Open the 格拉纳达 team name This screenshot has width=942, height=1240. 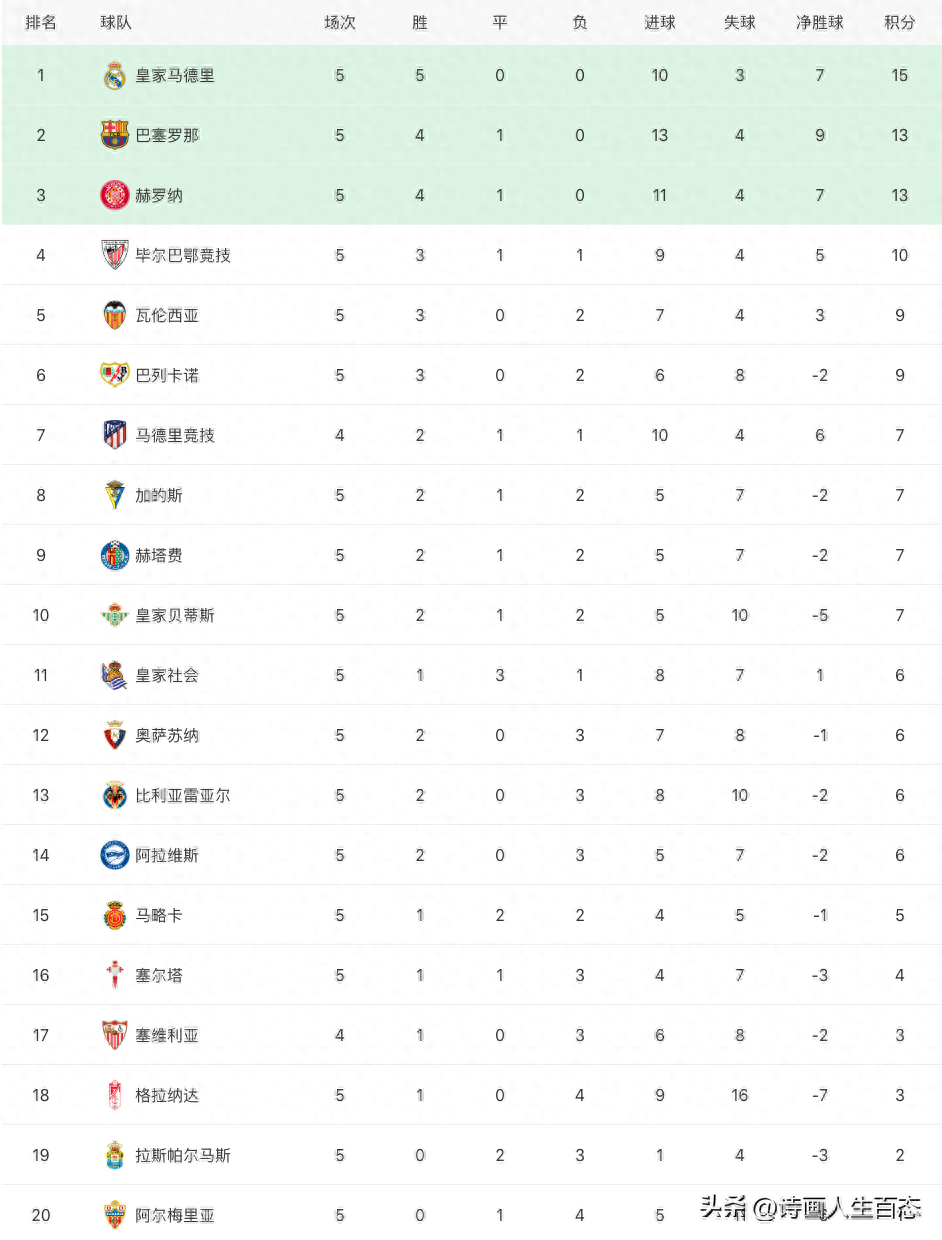167,1095
